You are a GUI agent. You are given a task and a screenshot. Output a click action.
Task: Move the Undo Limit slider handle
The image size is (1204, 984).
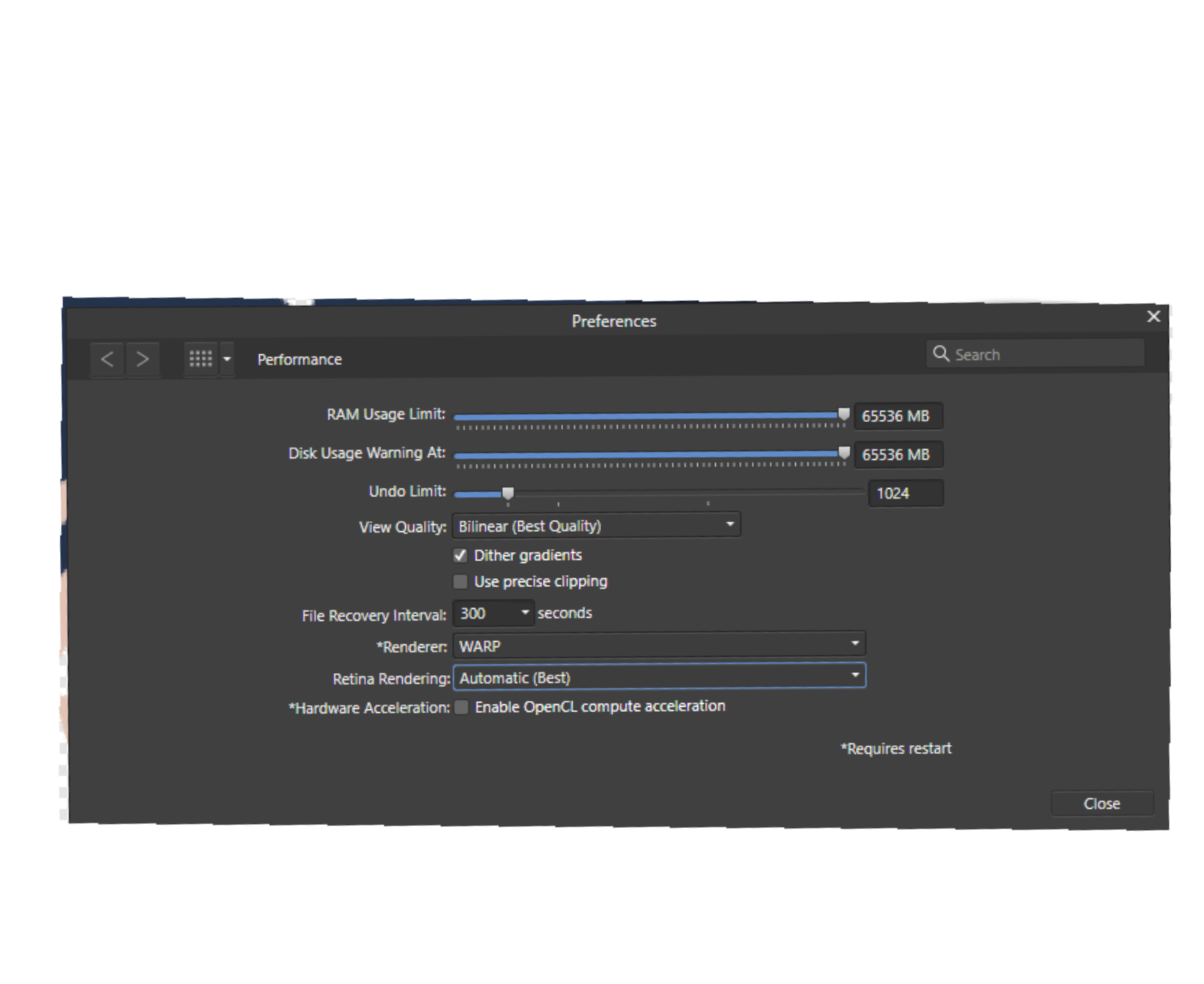tap(508, 493)
